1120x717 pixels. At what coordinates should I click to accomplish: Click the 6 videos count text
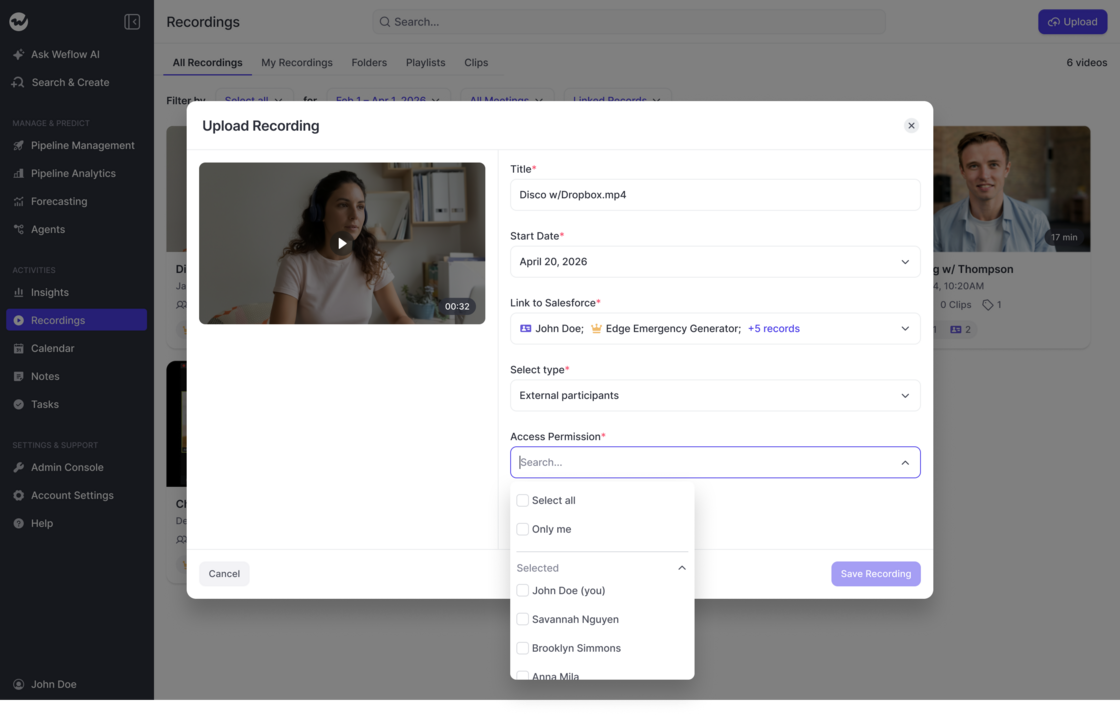click(x=1086, y=63)
